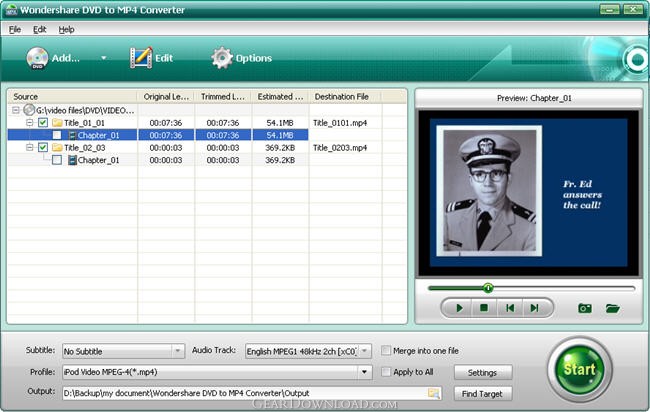Image resolution: width=650 pixels, height=412 pixels.
Task: Minimize the converter window
Action: pos(610,10)
